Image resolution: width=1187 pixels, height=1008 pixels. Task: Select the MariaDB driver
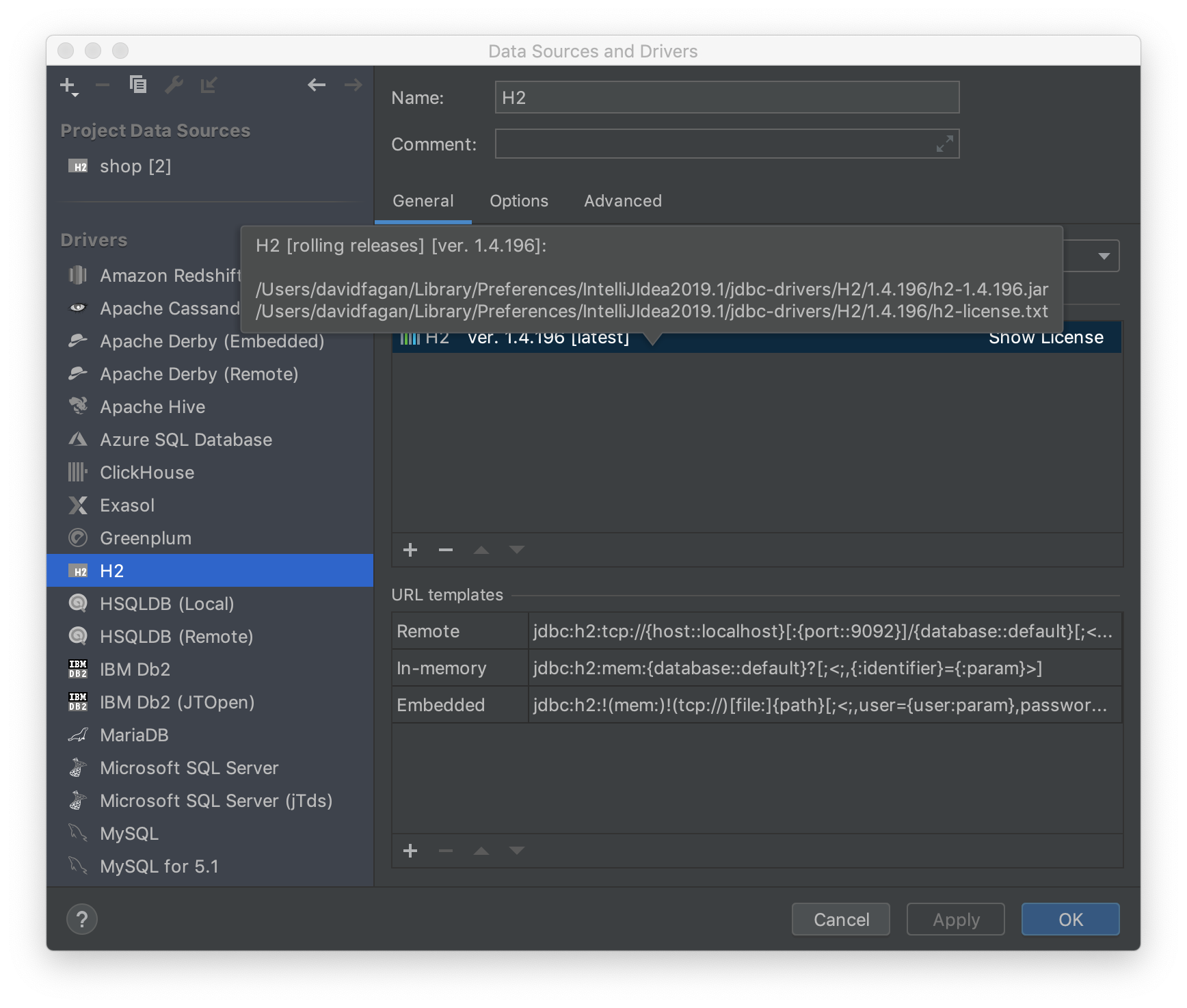[x=210, y=735]
